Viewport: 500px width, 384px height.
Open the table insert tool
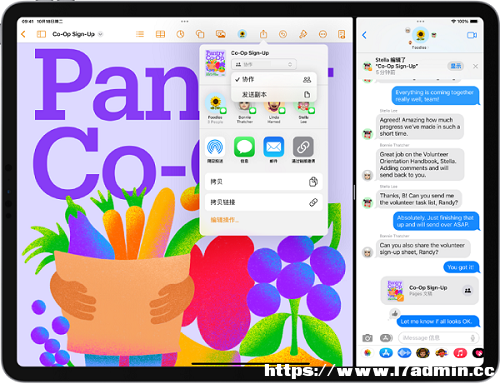tap(160, 34)
